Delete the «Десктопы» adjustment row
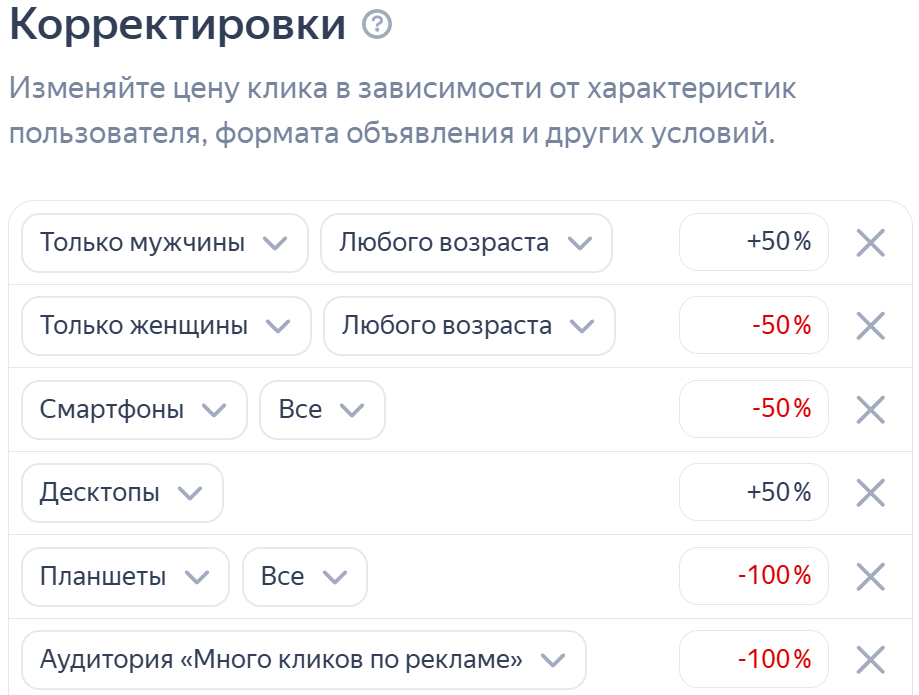Screen dimensions: 919x695 click(869, 492)
